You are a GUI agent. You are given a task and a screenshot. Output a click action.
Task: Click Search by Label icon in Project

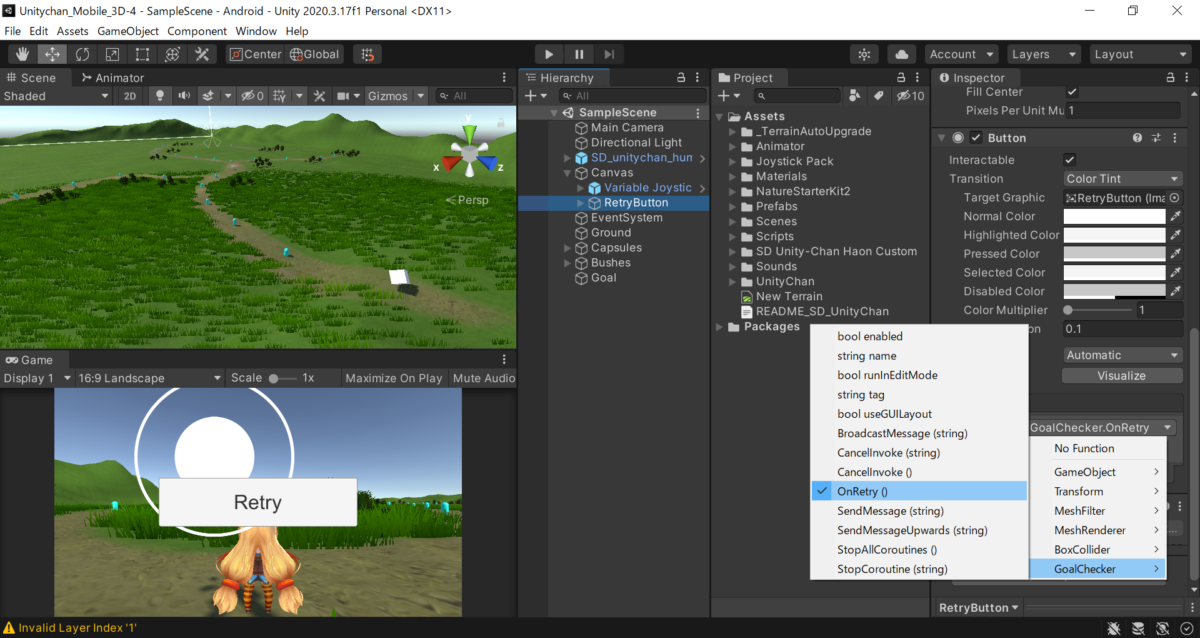[x=878, y=96]
